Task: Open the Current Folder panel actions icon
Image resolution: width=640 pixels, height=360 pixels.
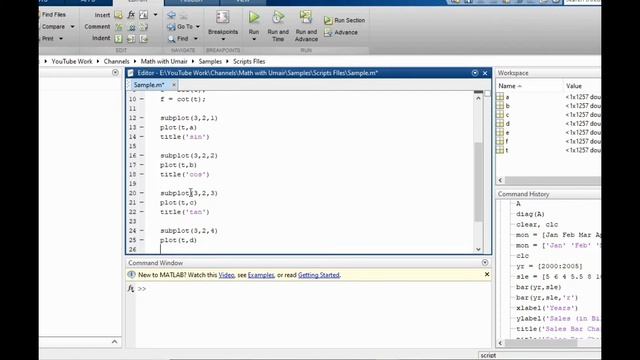Action: pos(115,72)
